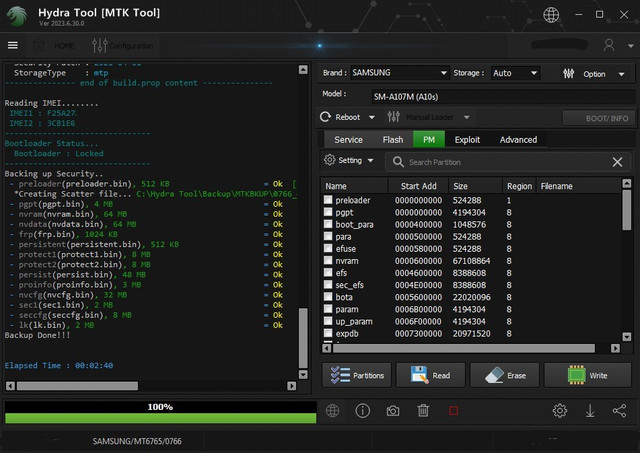The height and width of the screenshot is (453, 640).
Task: Select the PM tab
Action: tap(429, 140)
